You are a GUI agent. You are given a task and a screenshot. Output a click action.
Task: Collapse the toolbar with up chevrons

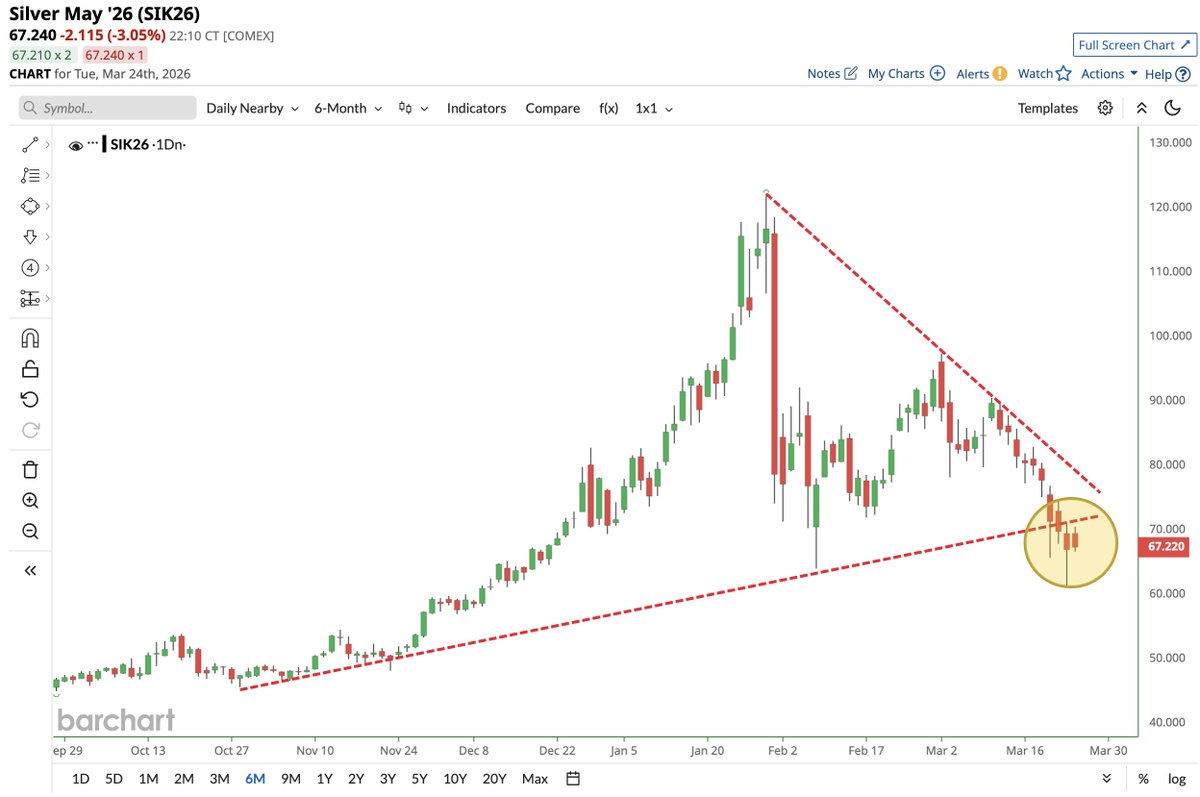[x=1141, y=108]
